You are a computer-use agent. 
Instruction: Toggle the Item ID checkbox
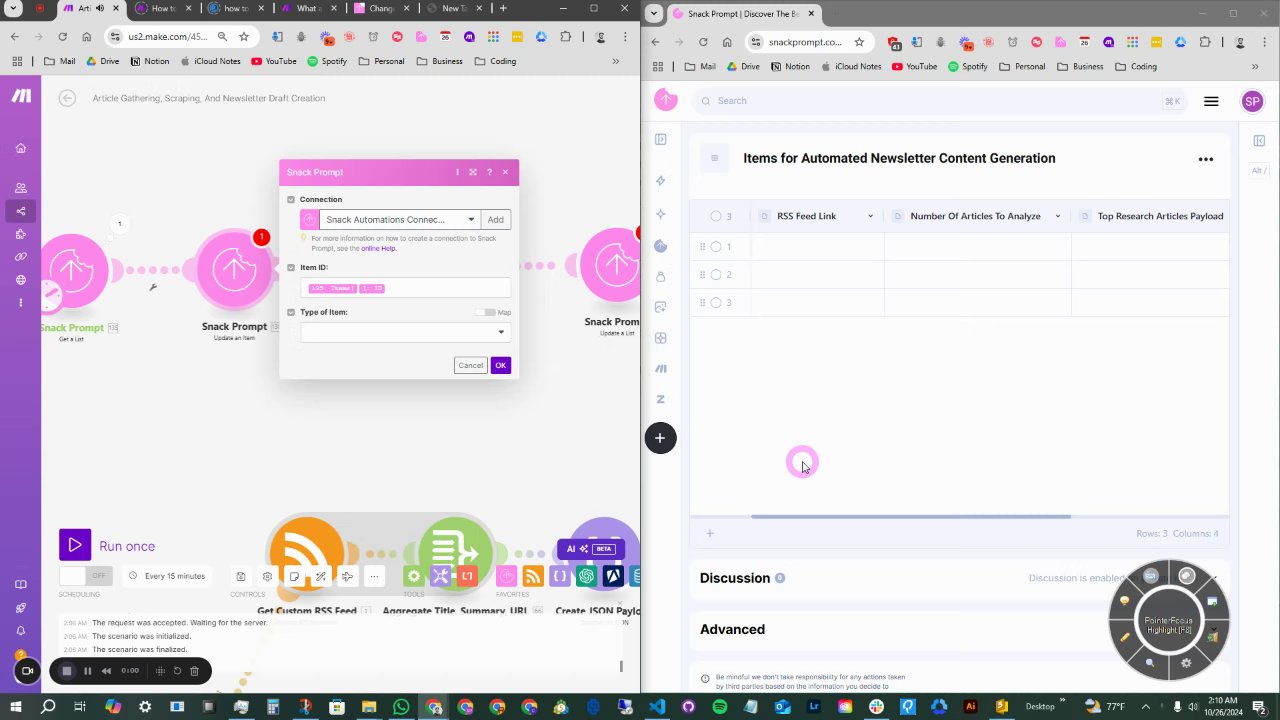click(x=291, y=268)
